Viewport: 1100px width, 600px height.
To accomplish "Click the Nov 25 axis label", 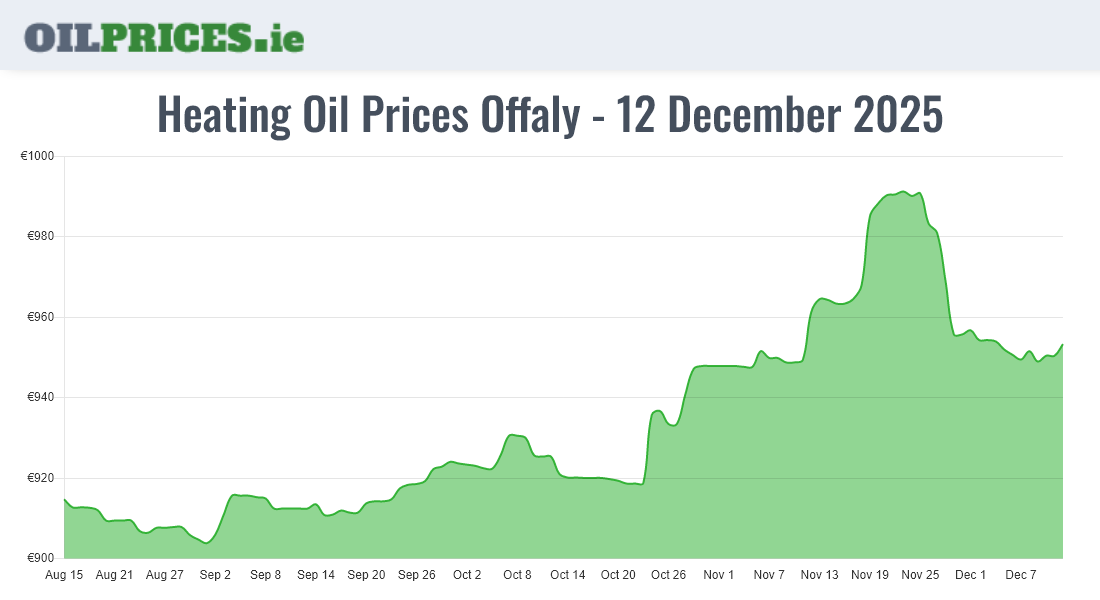I will (920, 575).
